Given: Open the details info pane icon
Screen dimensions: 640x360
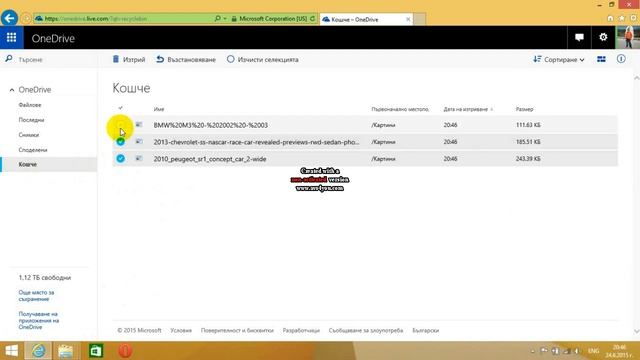Looking at the screenshot, I should 621,59.
